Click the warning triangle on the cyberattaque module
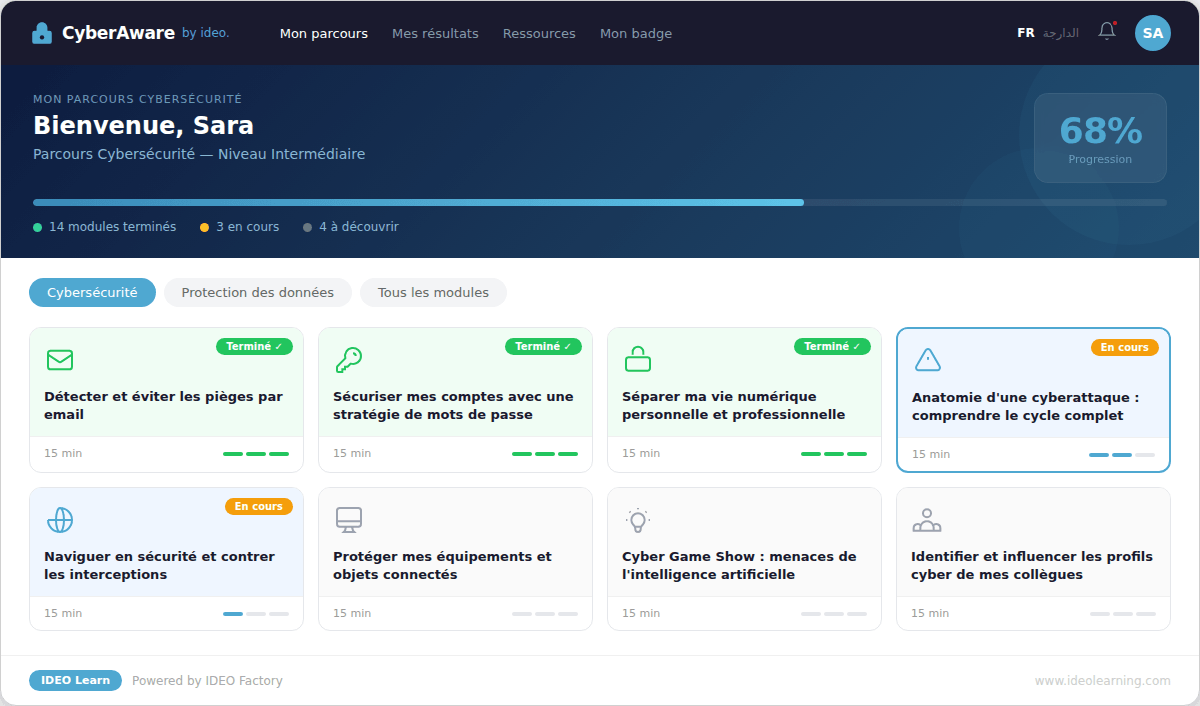This screenshot has height=706, width=1200. pyautogui.click(x=927, y=360)
